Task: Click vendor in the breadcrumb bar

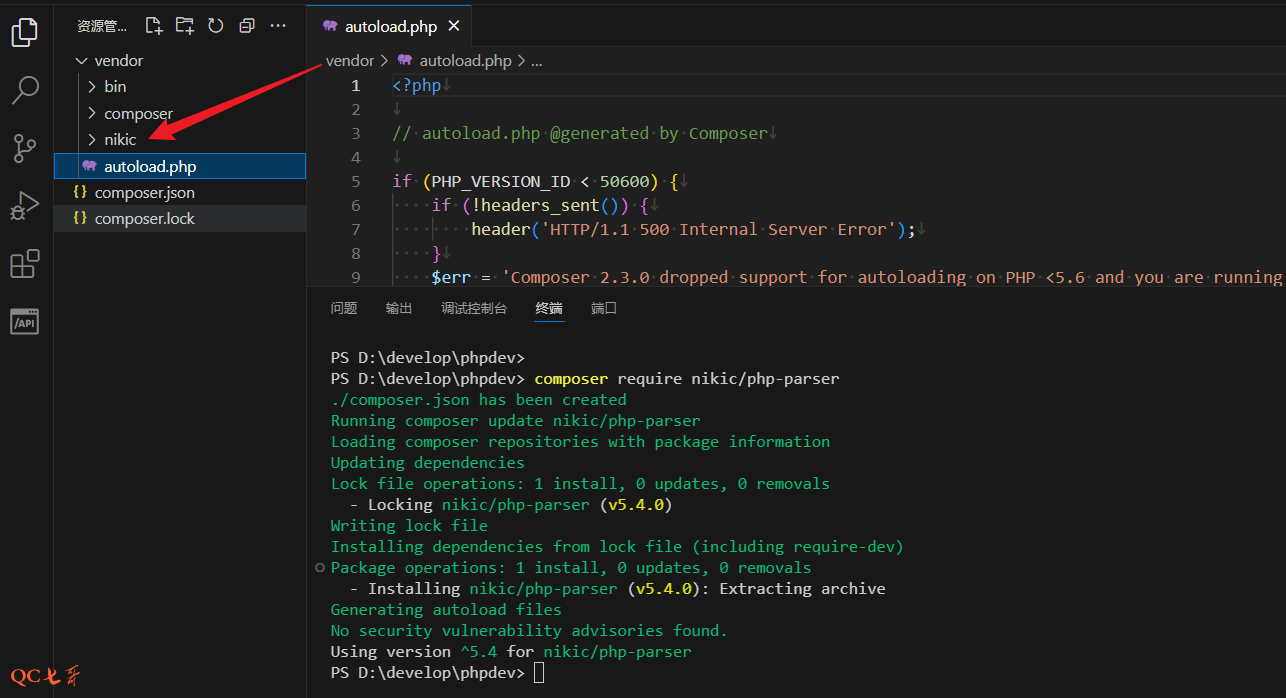Action: 349,60
